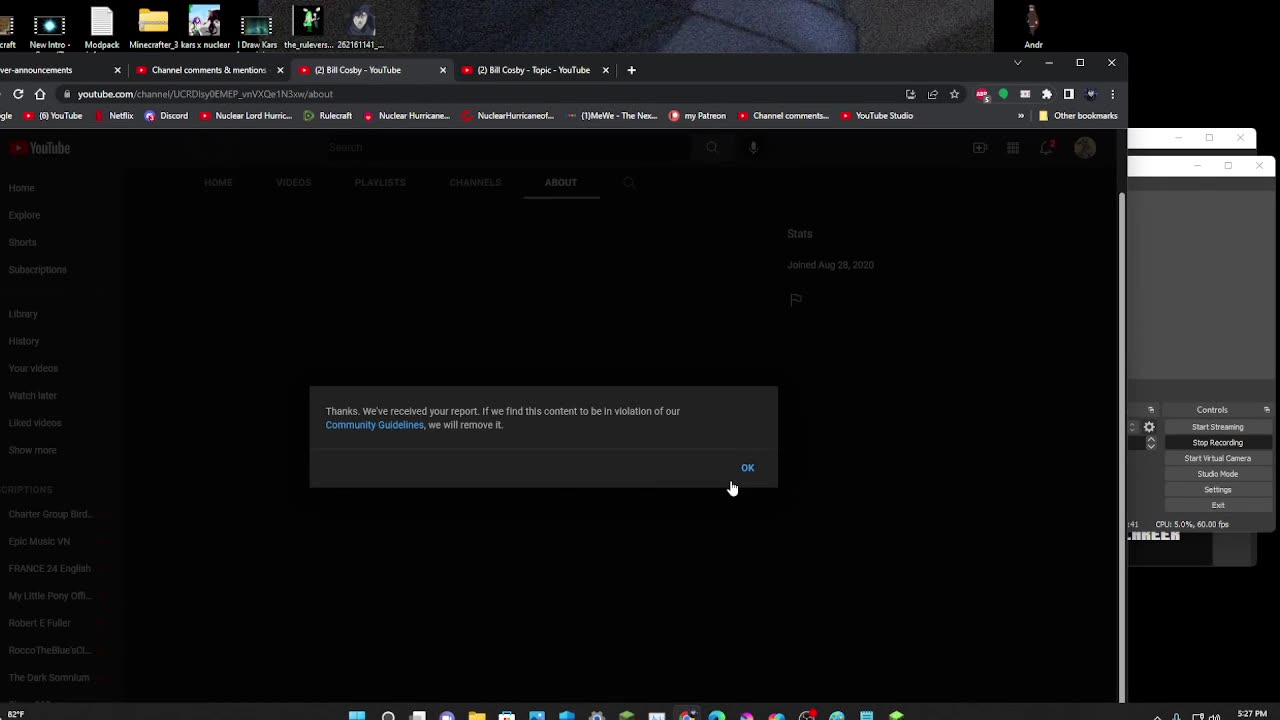Go to the Chrome home page button
The image size is (1280, 720).
40,94
